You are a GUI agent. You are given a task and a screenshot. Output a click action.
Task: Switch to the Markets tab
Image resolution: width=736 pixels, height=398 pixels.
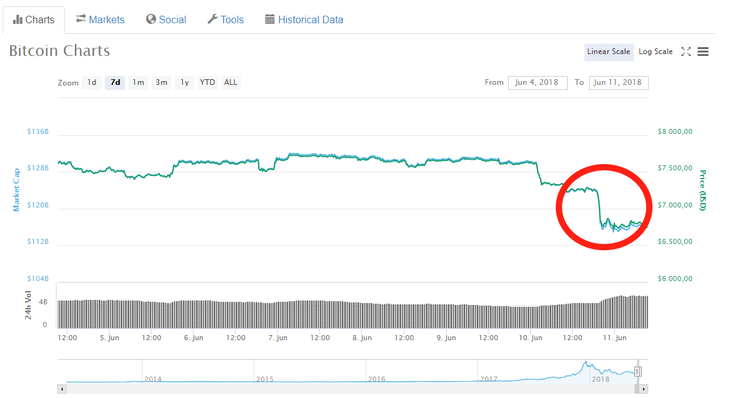point(100,20)
